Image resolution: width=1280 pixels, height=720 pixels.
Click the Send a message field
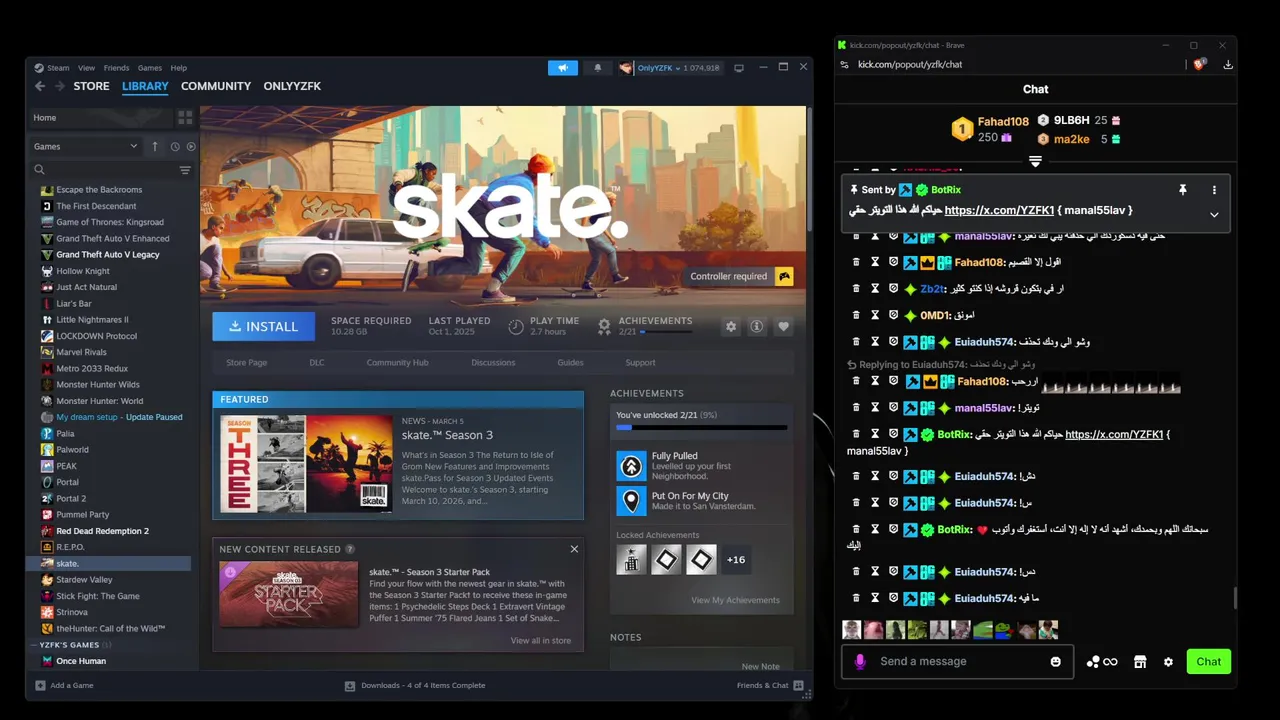tap(957, 662)
